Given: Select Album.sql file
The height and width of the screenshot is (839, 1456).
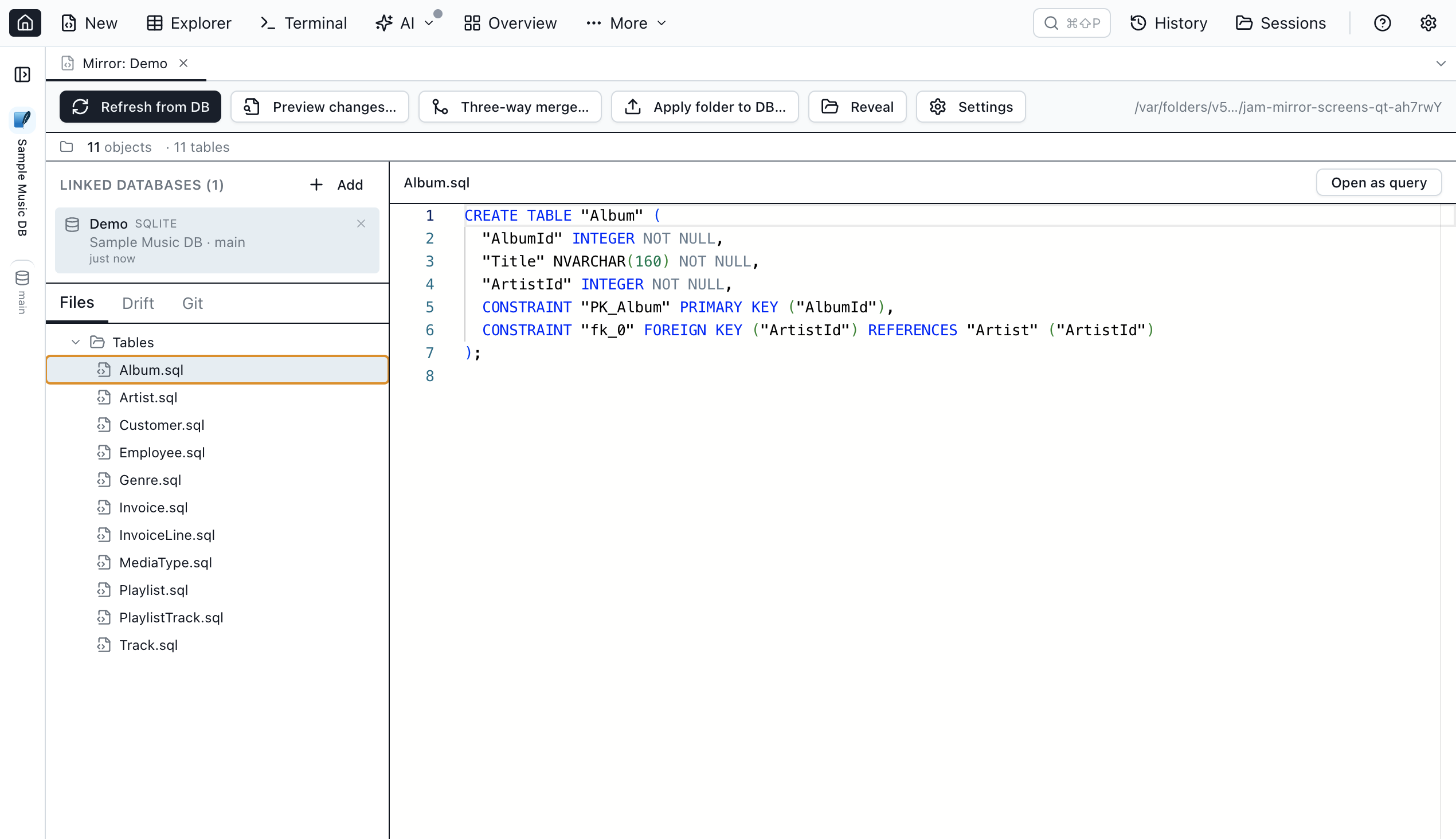Looking at the screenshot, I should 217,370.
